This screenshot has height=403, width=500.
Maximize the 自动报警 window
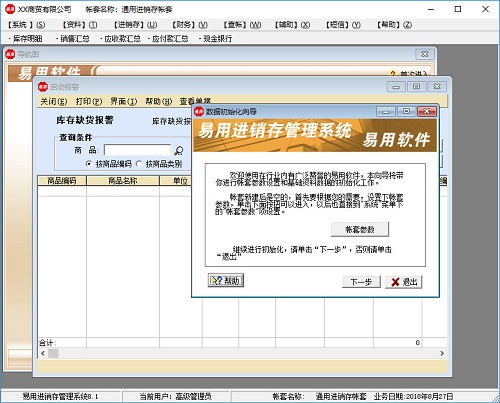pos(416,87)
